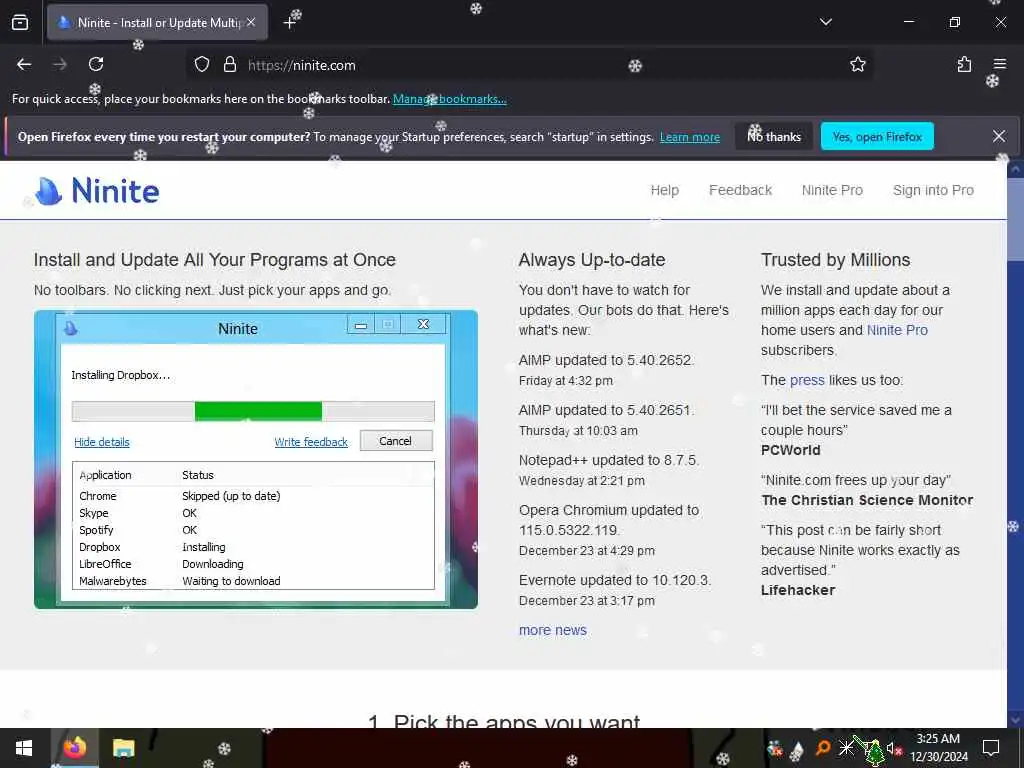Screen dimensions: 1024x768
Task: Open a new tab with plus
Action: 289,23
